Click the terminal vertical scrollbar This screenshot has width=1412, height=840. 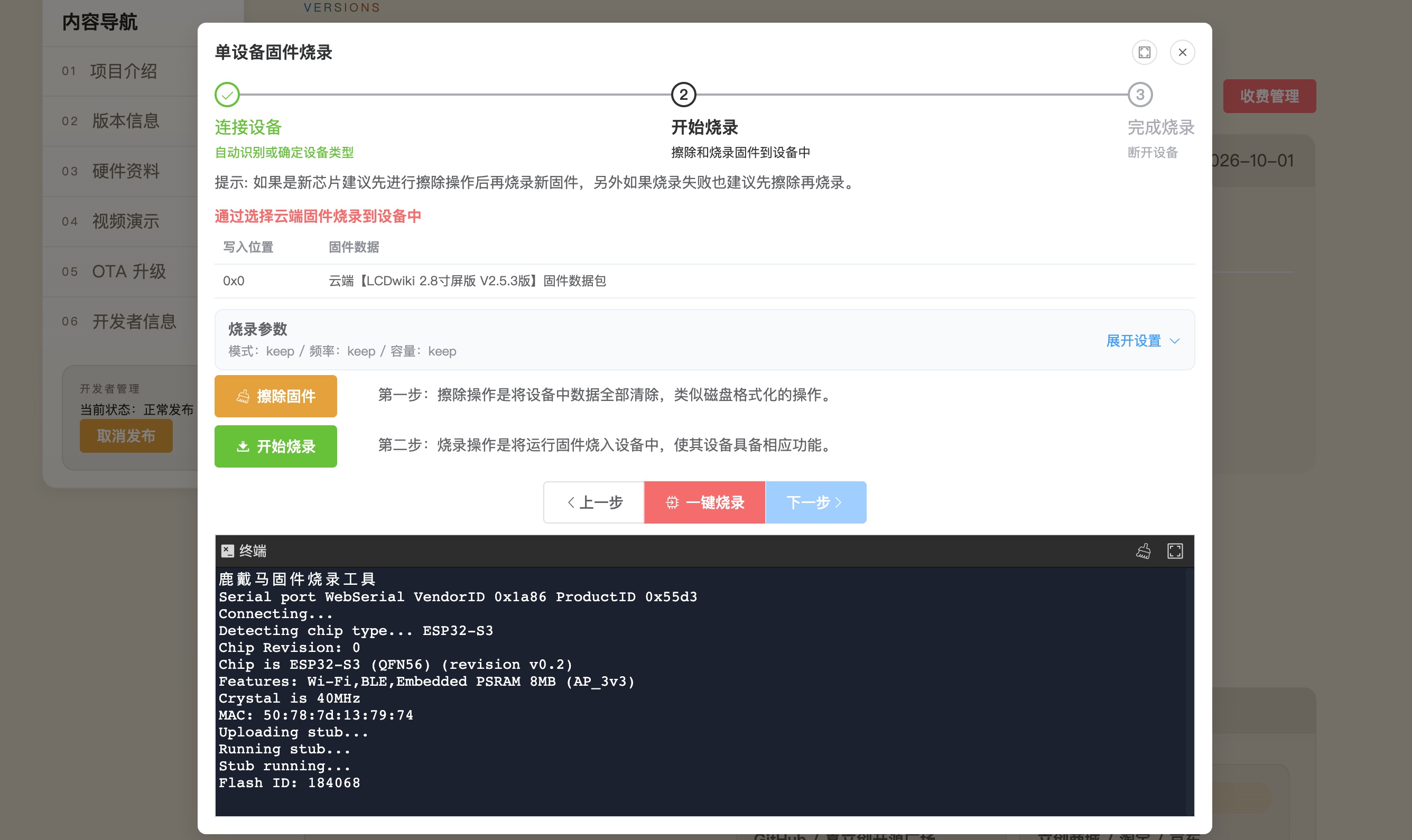[x=1190, y=692]
